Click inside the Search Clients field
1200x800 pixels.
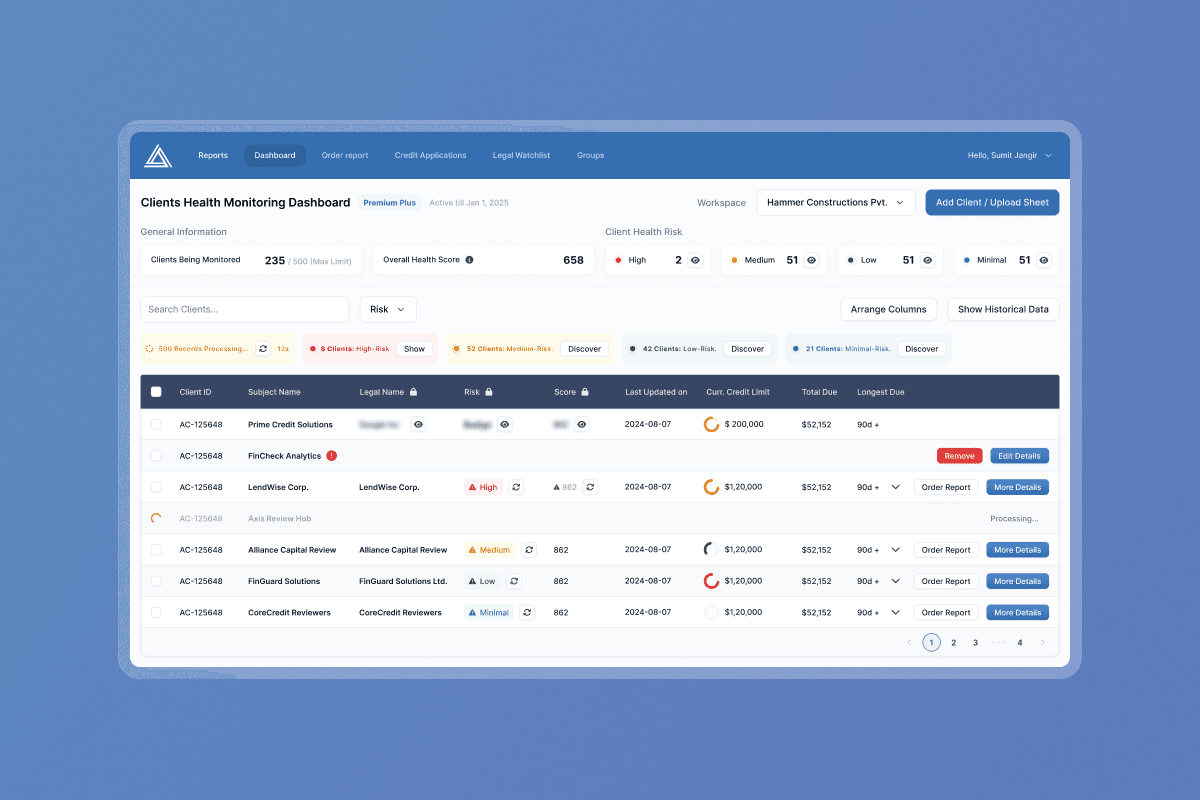[244, 310]
